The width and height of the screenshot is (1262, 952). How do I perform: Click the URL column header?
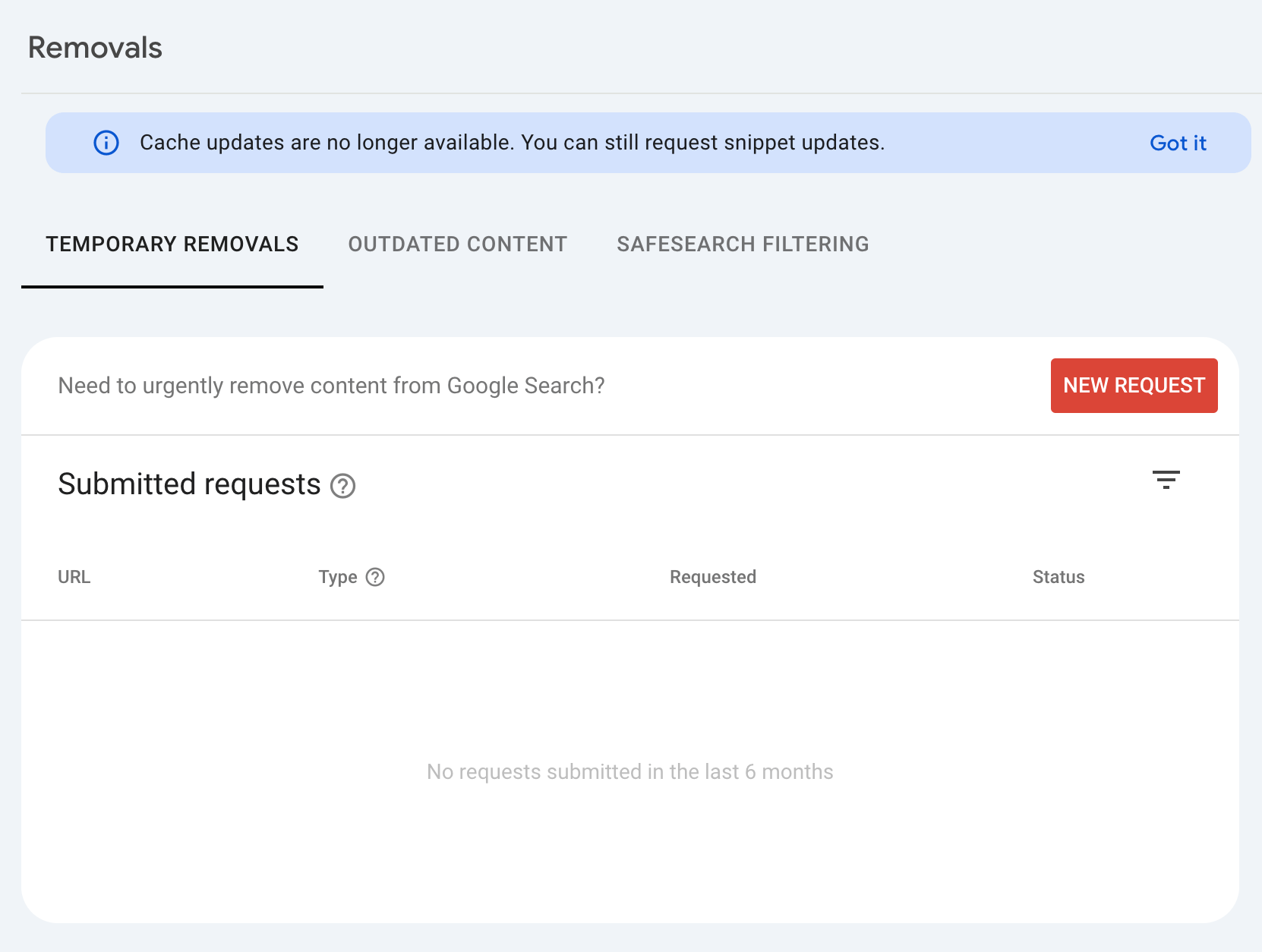74,577
